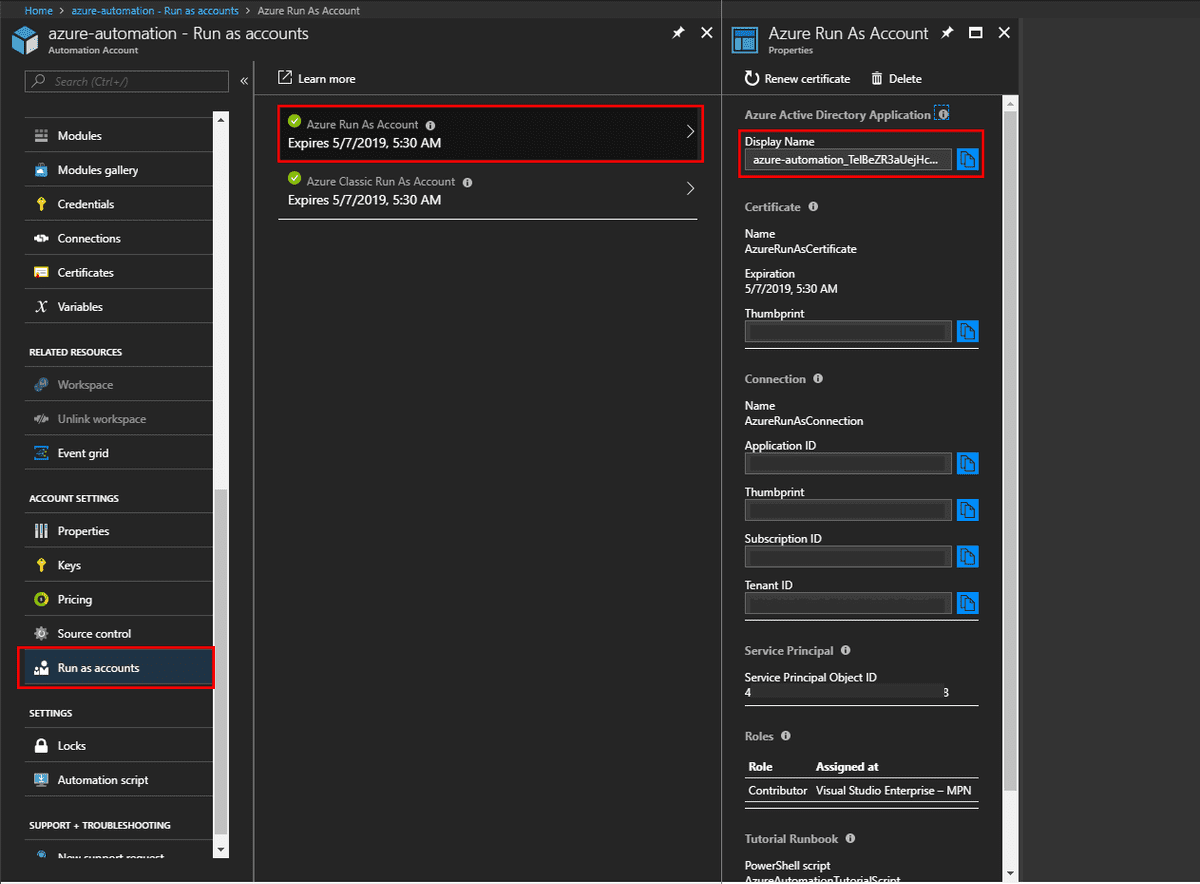Click Renew certificate button
This screenshot has height=884, width=1200.
(797, 79)
